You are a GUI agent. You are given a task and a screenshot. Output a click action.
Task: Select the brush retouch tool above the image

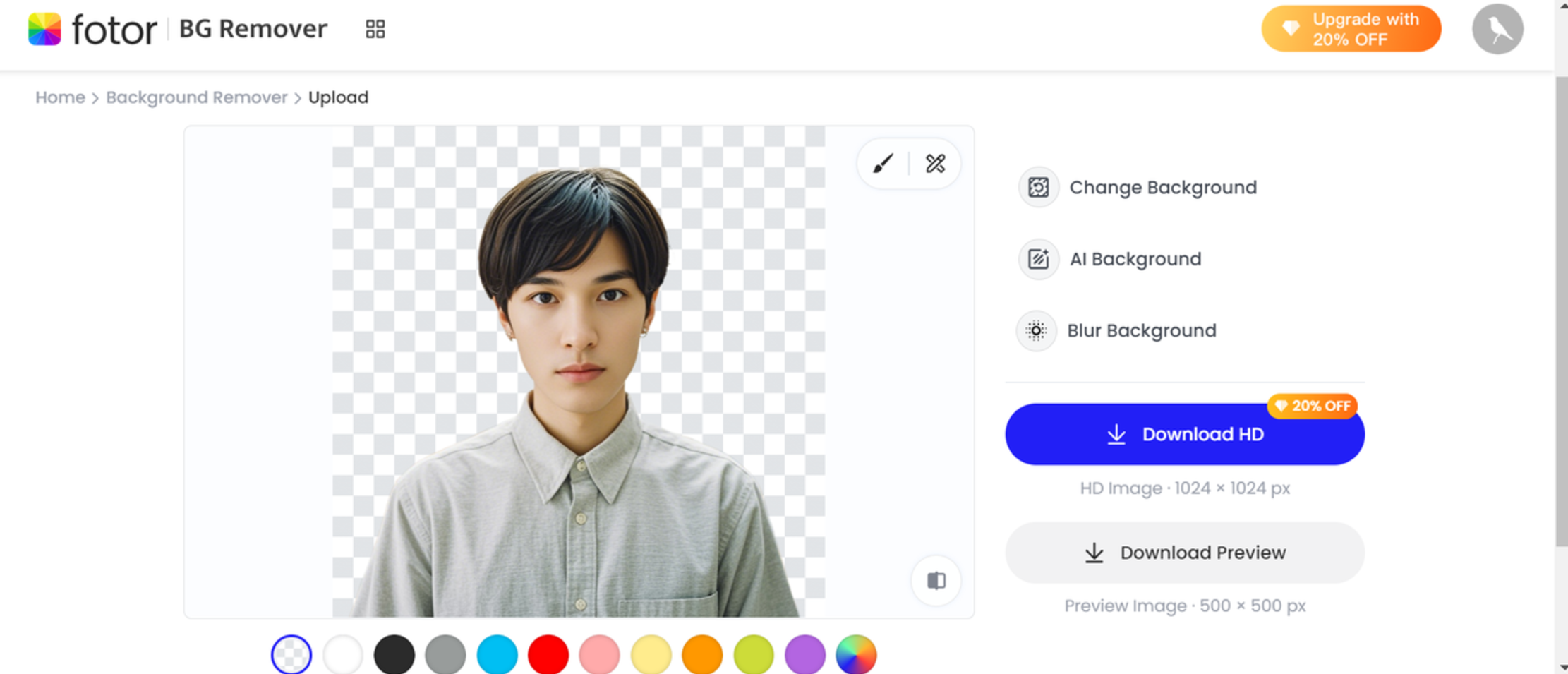tap(883, 163)
